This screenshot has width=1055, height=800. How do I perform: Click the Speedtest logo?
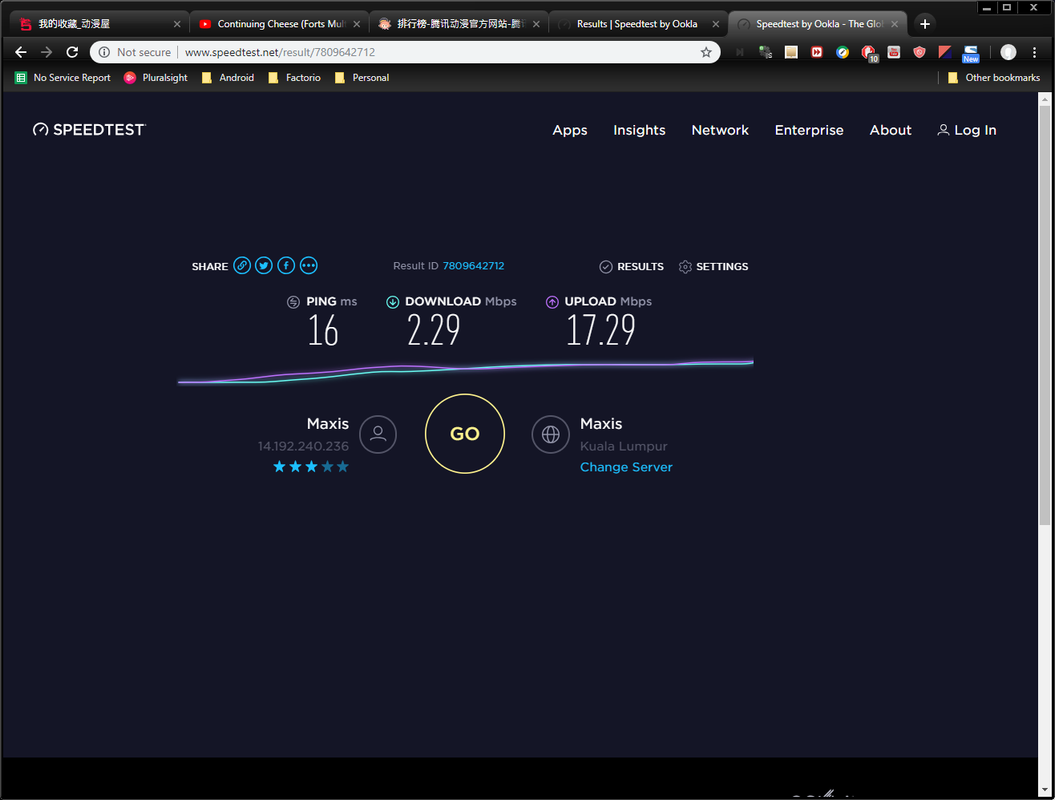(89, 130)
